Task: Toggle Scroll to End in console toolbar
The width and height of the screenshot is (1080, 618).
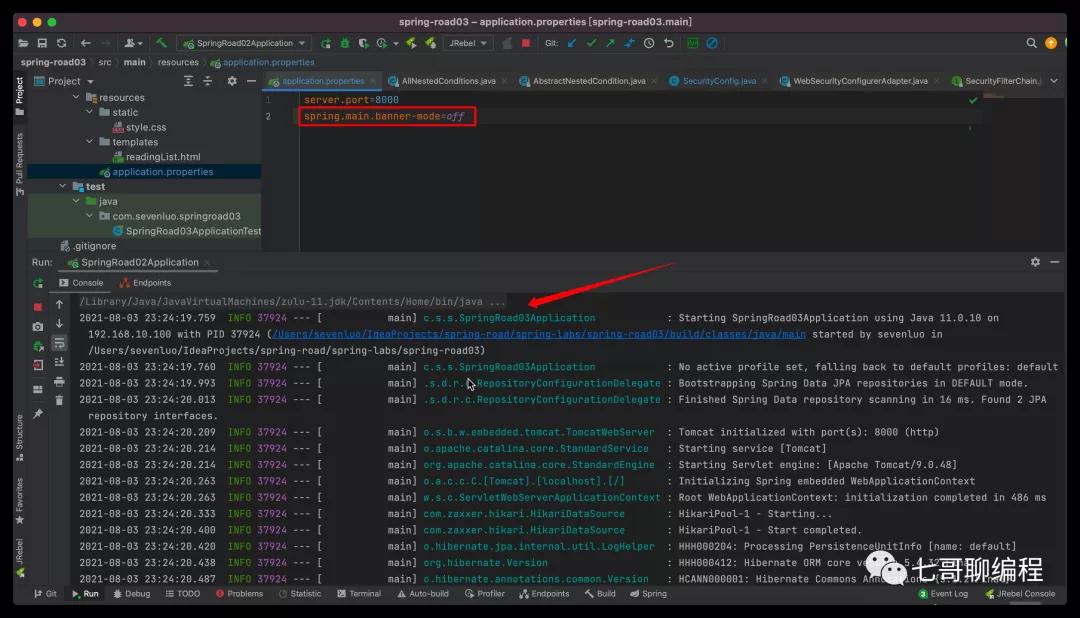Action: click(x=59, y=362)
